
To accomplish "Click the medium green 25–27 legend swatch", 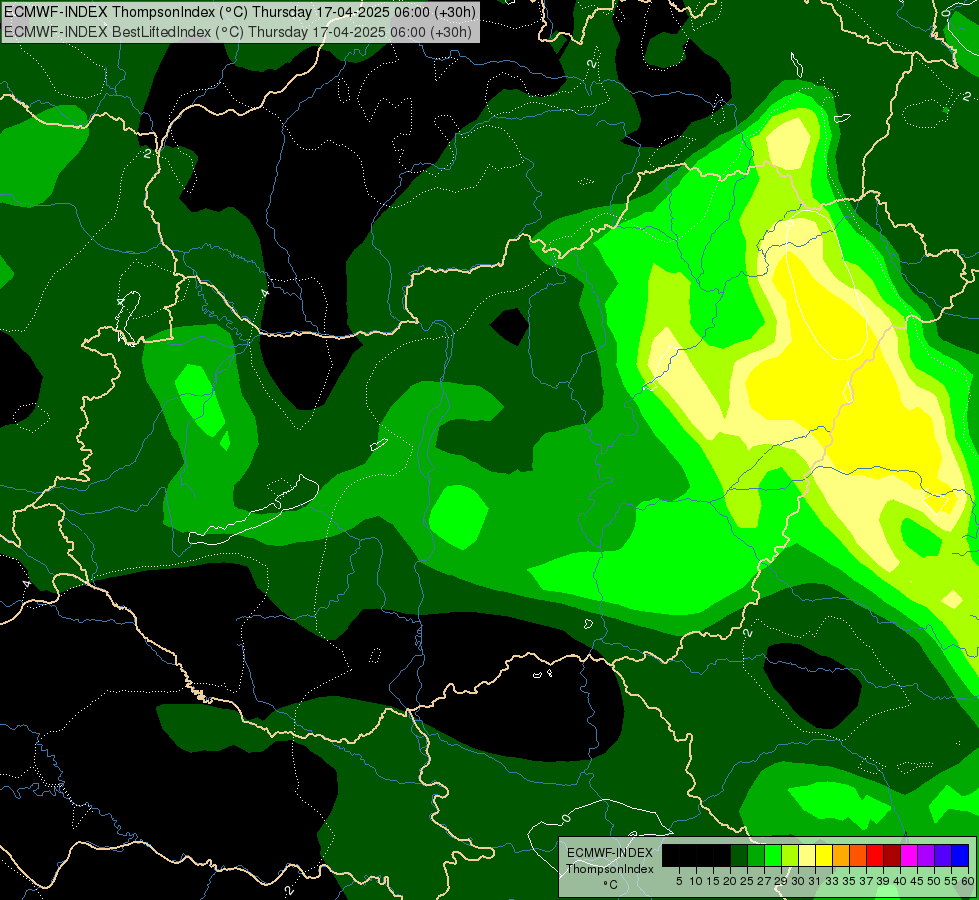I will point(756,855).
